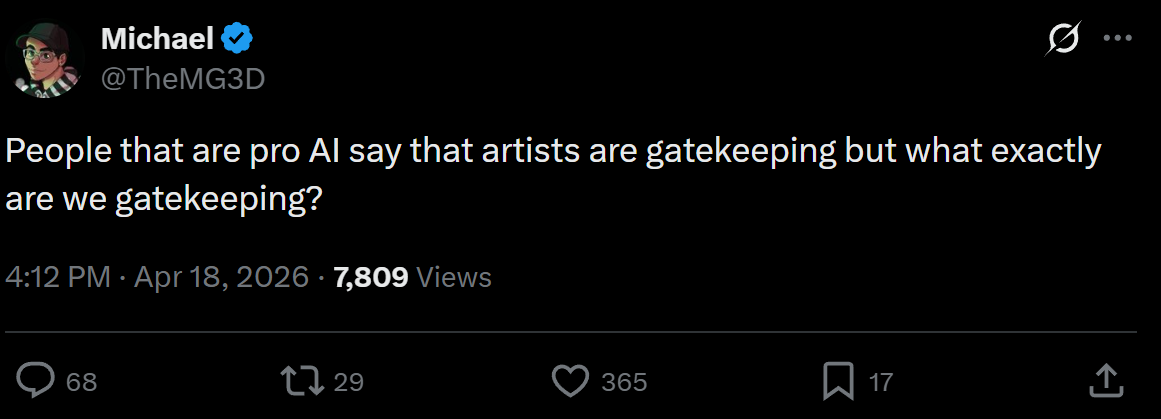Click the 17 bookmarks count
Image resolution: width=1161 pixels, height=419 pixels.
(880, 381)
